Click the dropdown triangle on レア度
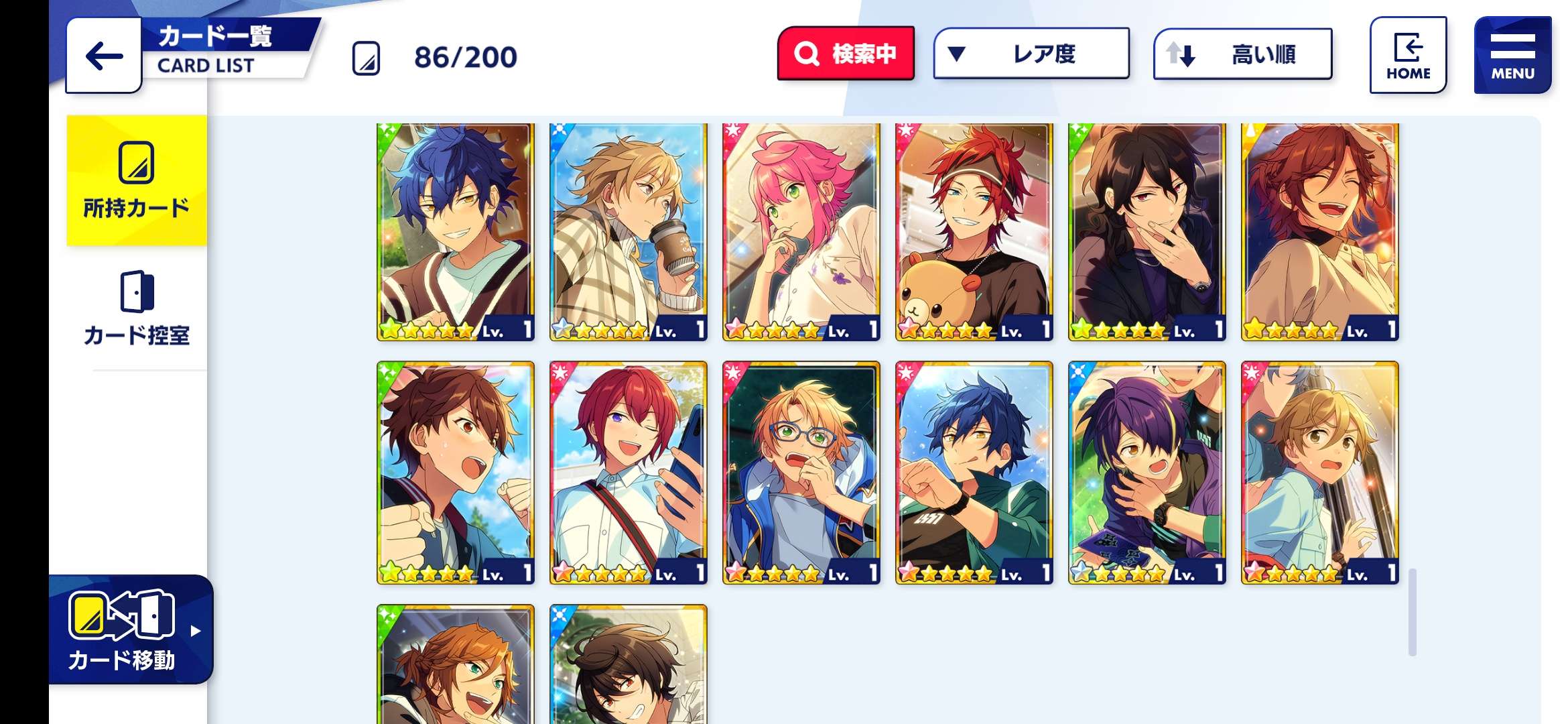 click(x=957, y=54)
